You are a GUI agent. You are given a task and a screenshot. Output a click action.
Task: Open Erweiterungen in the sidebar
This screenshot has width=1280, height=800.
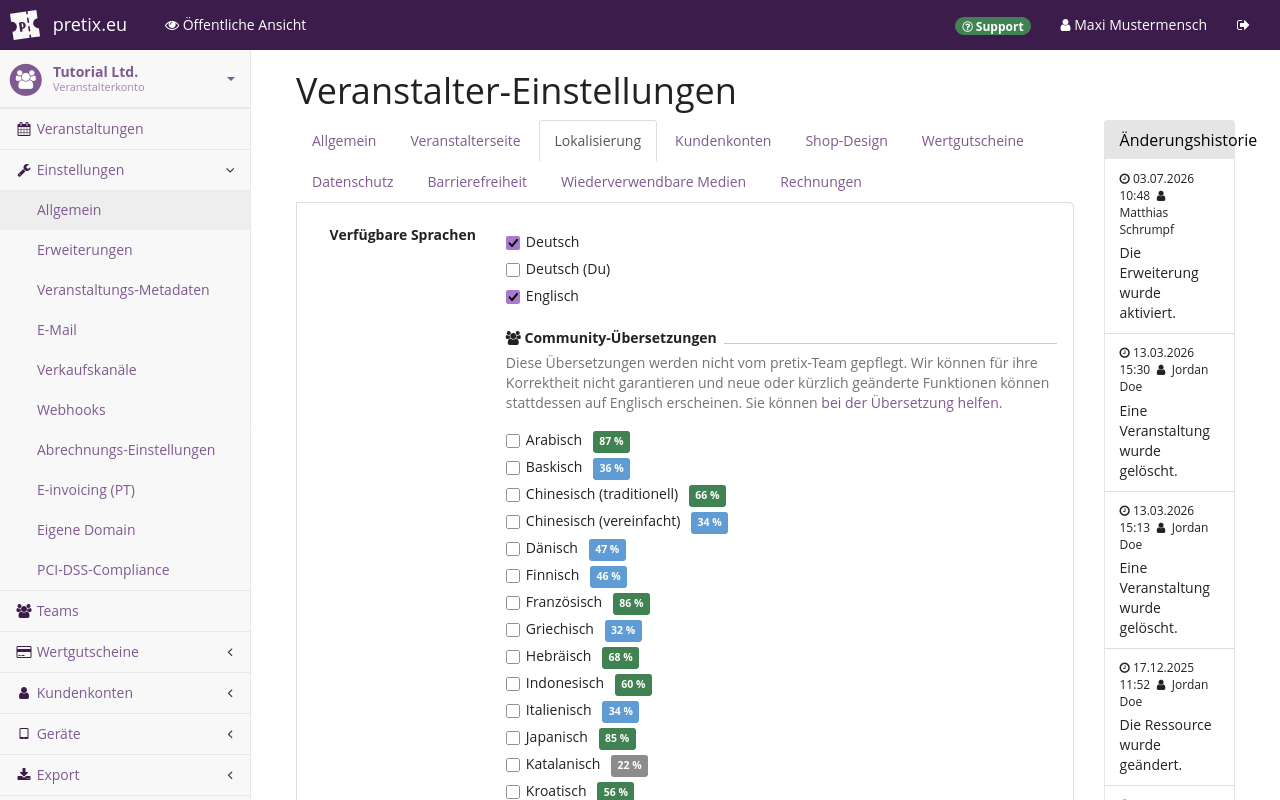pyautogui.click(x=125, y=250)
